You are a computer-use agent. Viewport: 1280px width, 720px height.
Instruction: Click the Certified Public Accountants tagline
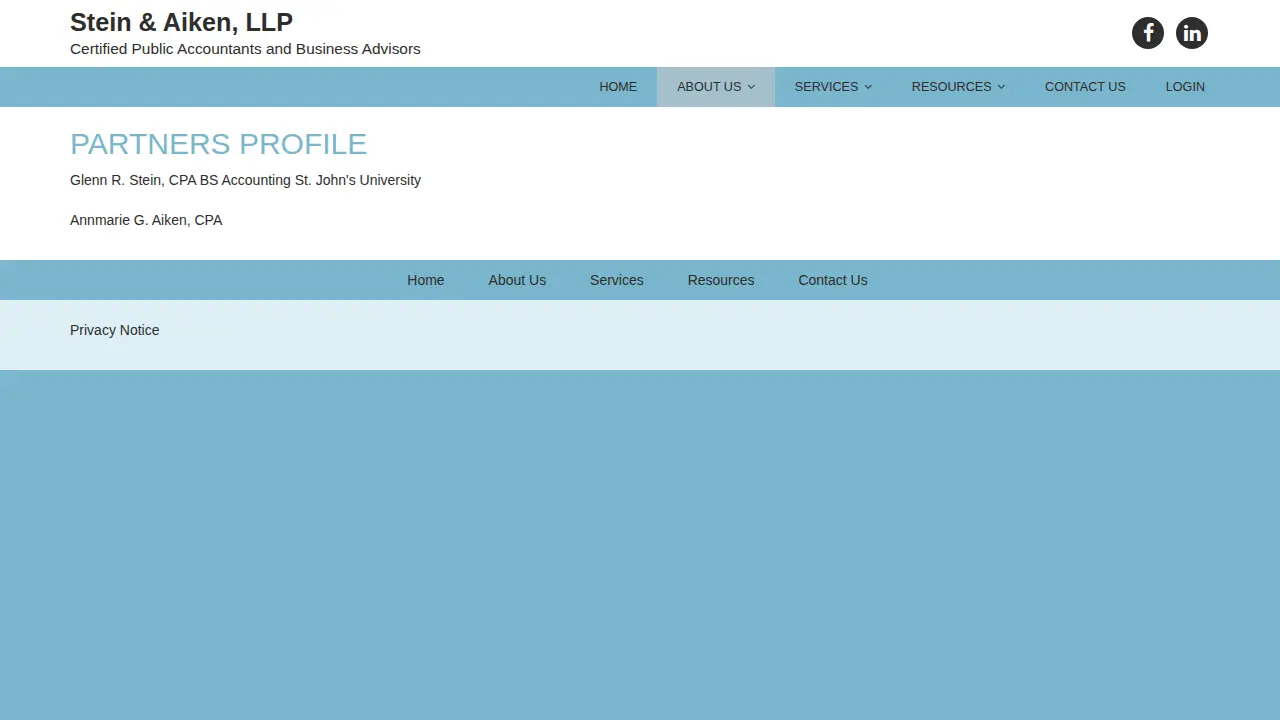(x=245, y=49)
